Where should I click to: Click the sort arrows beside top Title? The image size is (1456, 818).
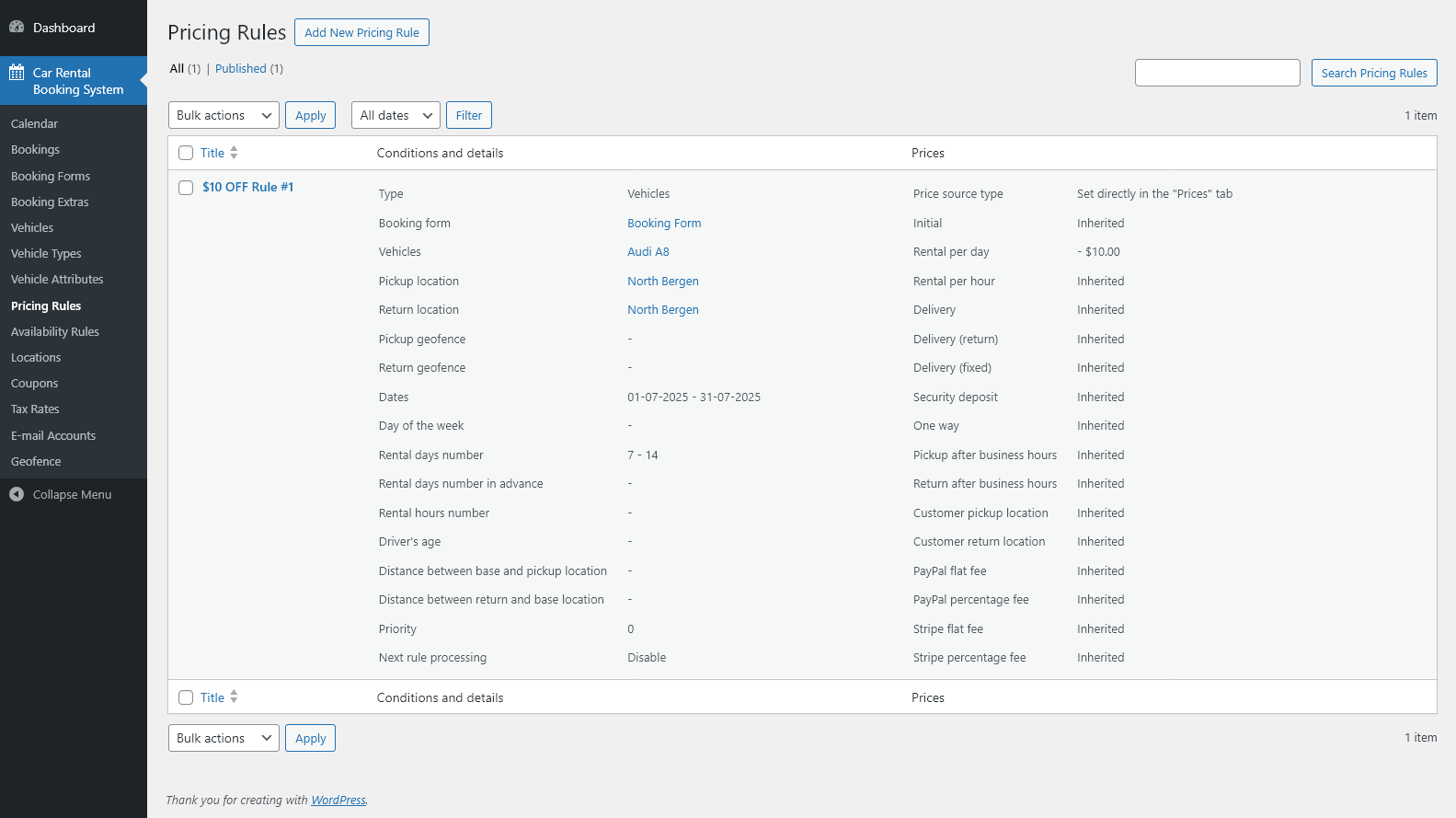(x=234, y=153)
